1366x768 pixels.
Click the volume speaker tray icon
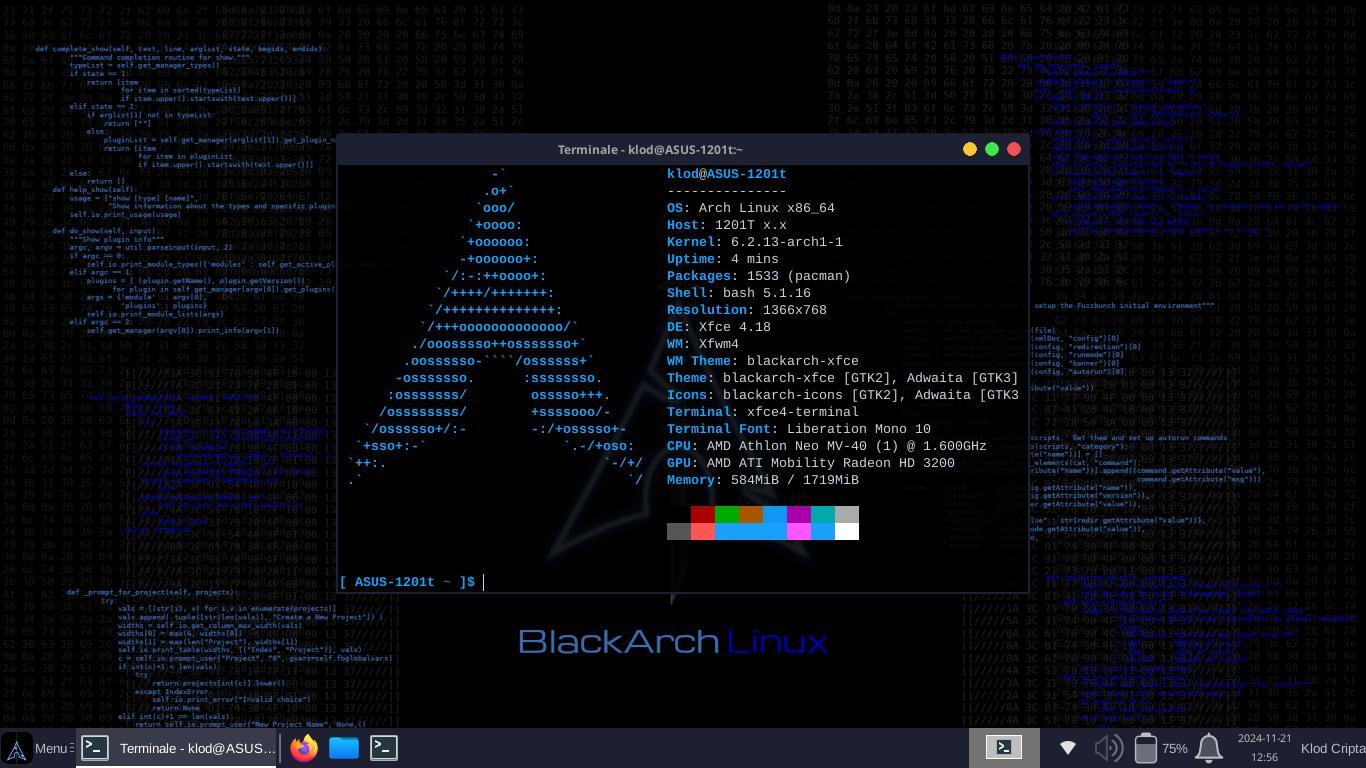tap(1108, 748)
